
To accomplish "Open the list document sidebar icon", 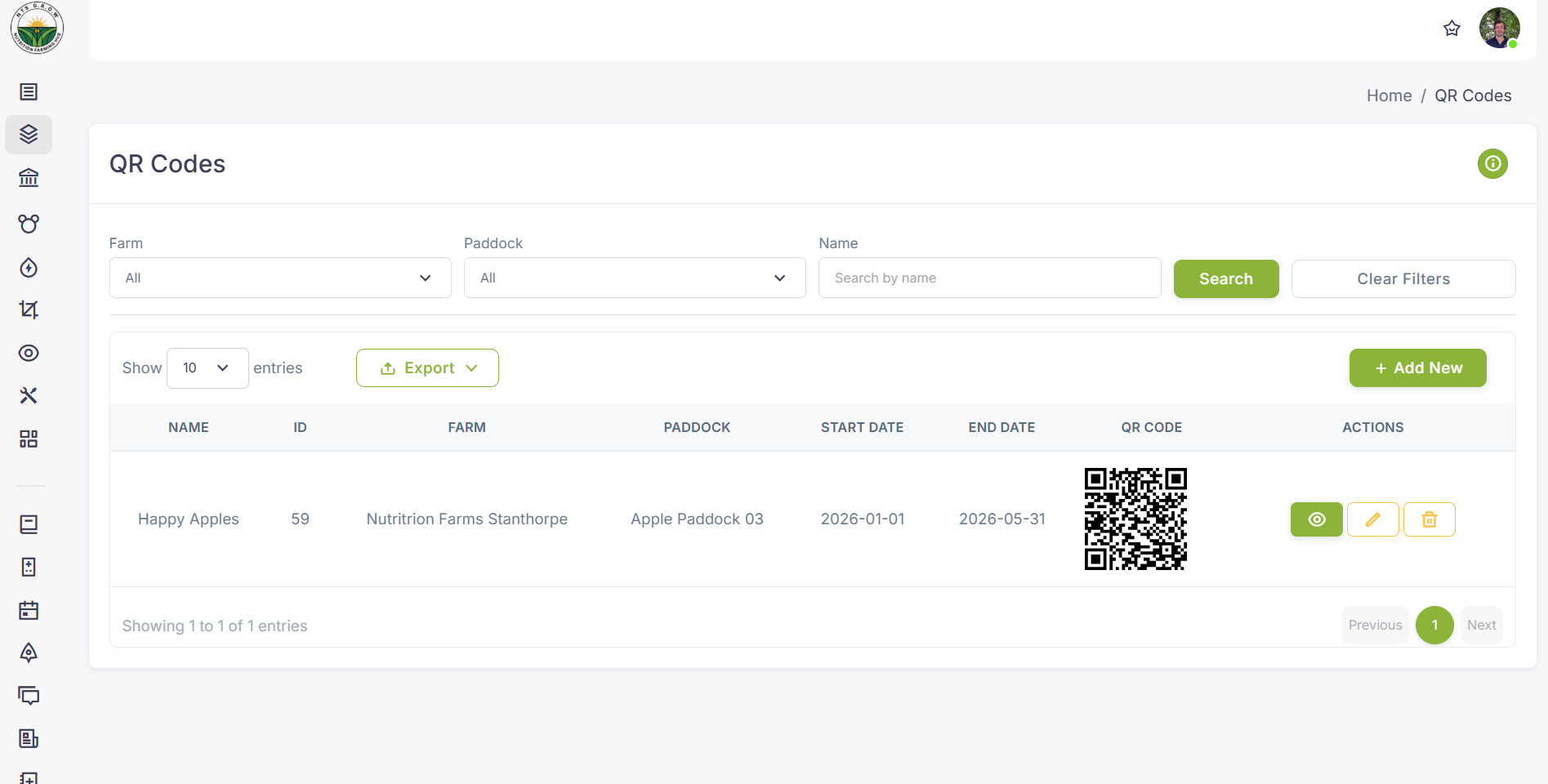I will pyautogui.click(x=29, y=91).
